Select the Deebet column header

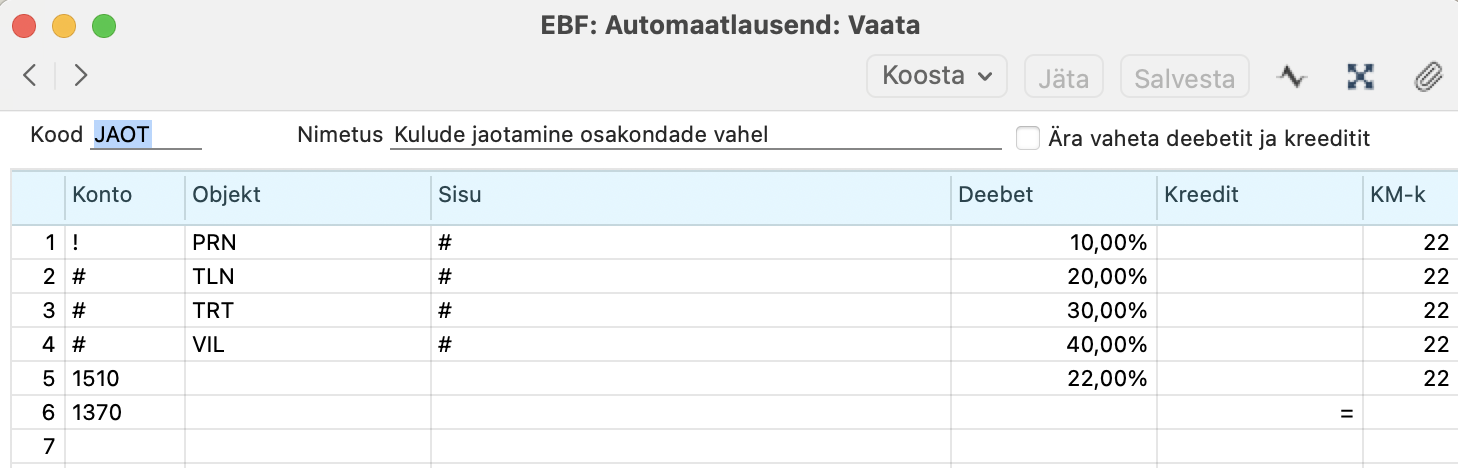pos(1053,196)
